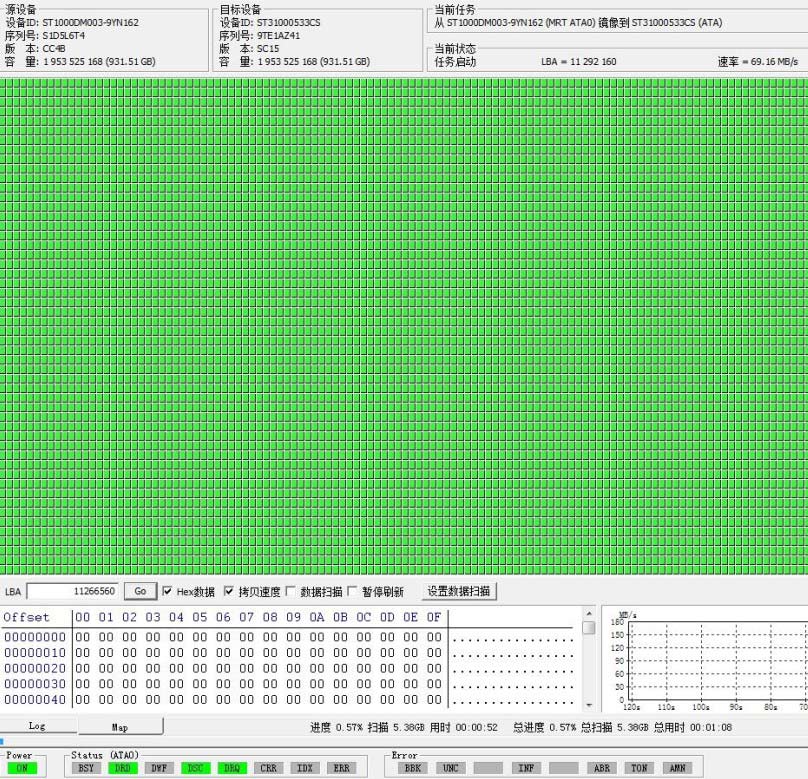Click the DRQ status lamp
The image size is (808, 779).
tap(231, 768)
